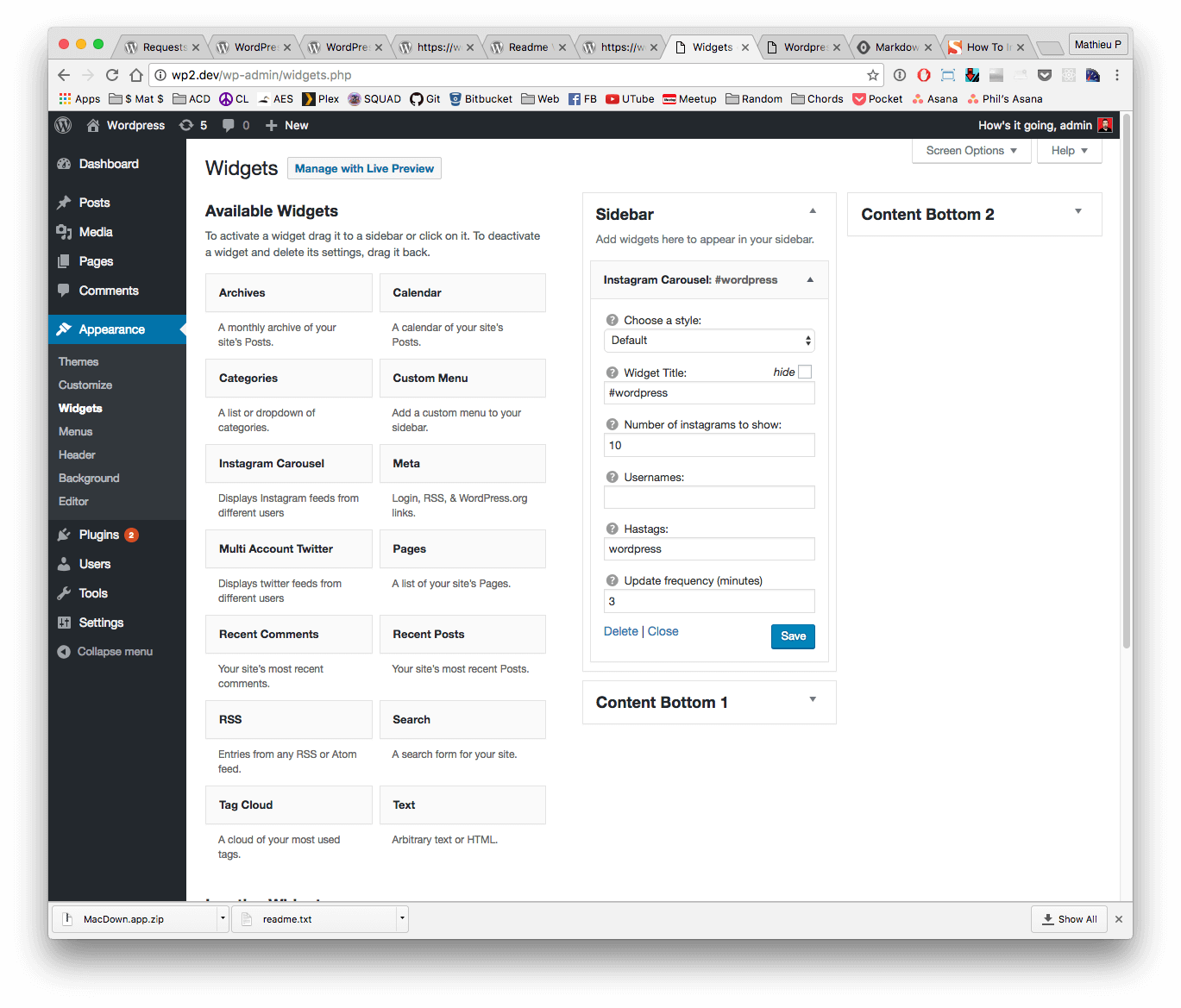Click the Recent Posts available widget
1181x1008 pixels.
click(x=463, y=635)
